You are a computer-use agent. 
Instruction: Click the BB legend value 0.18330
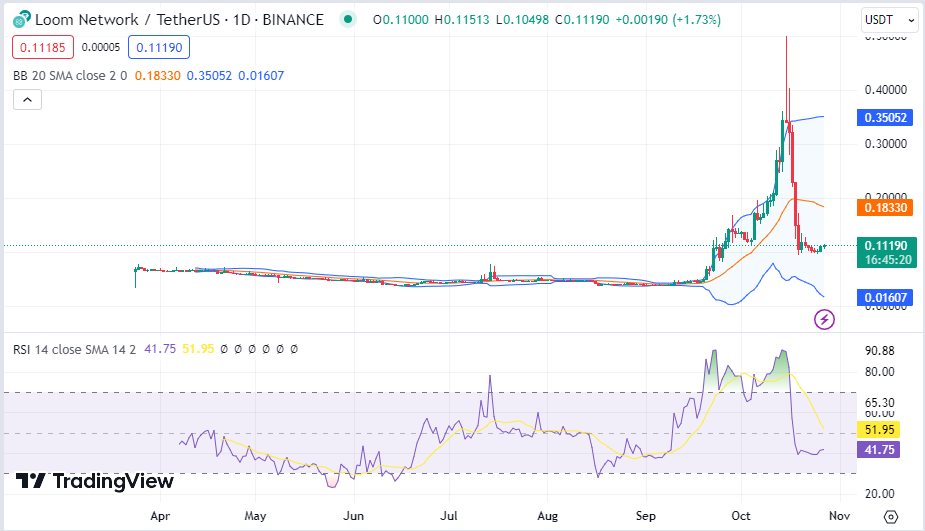tap(158, 76)
